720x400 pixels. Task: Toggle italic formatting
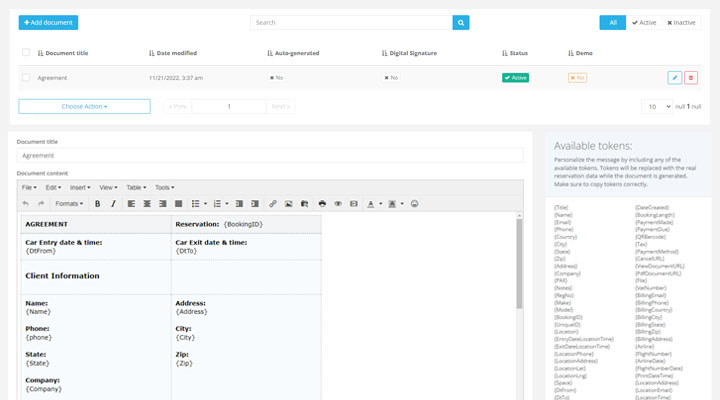pos(113,203)
